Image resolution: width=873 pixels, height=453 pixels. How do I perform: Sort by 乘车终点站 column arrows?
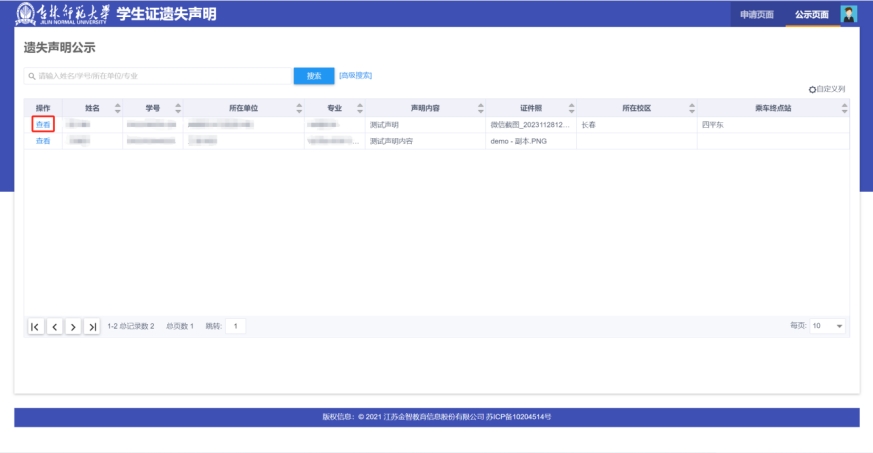click(x=843, y=108)
